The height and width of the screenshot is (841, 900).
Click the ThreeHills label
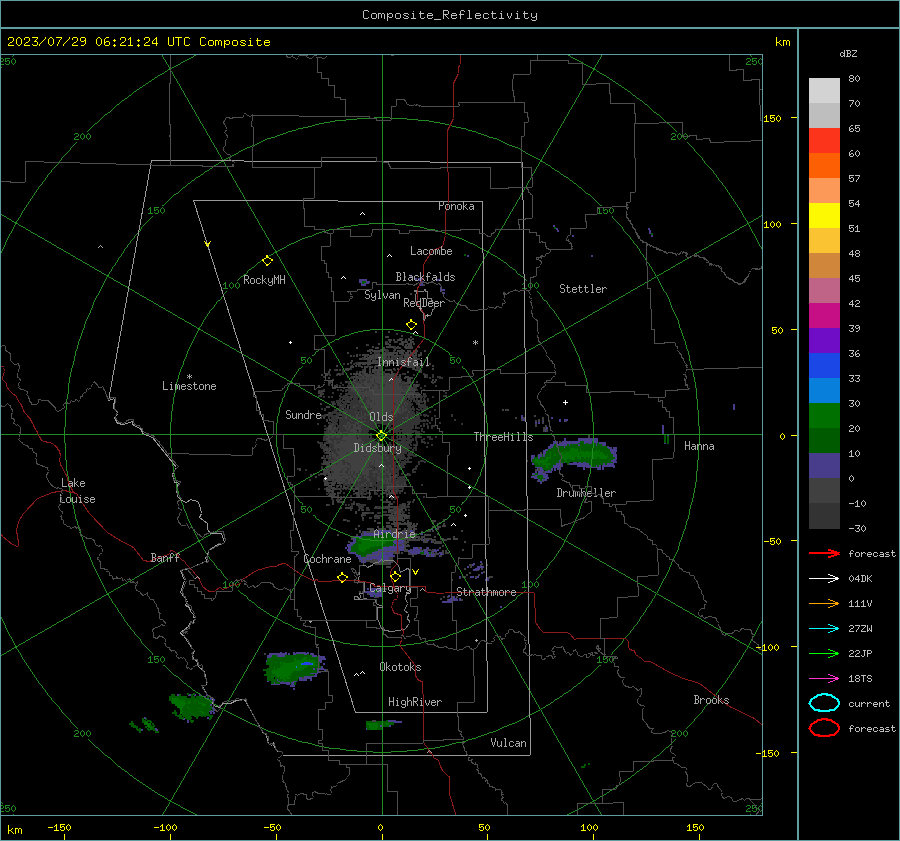[x=503, y=437]
